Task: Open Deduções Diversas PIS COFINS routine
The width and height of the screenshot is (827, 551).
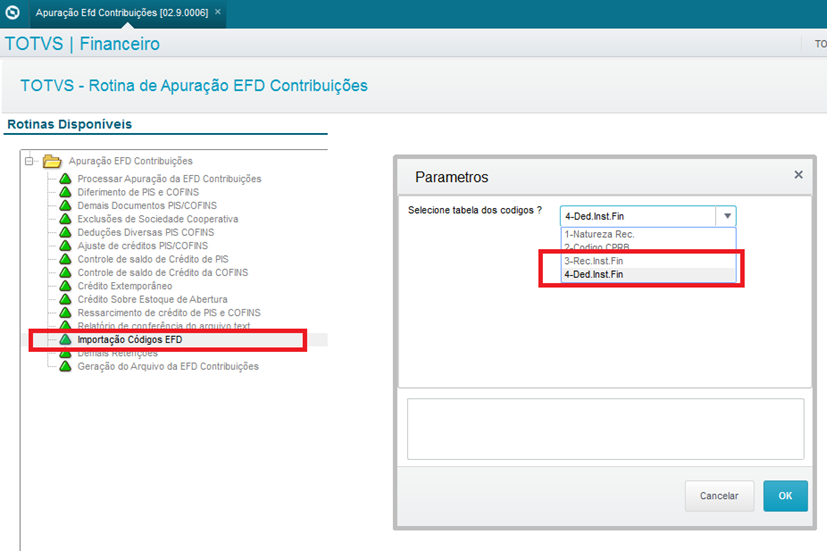Action: tap(146, 232)
